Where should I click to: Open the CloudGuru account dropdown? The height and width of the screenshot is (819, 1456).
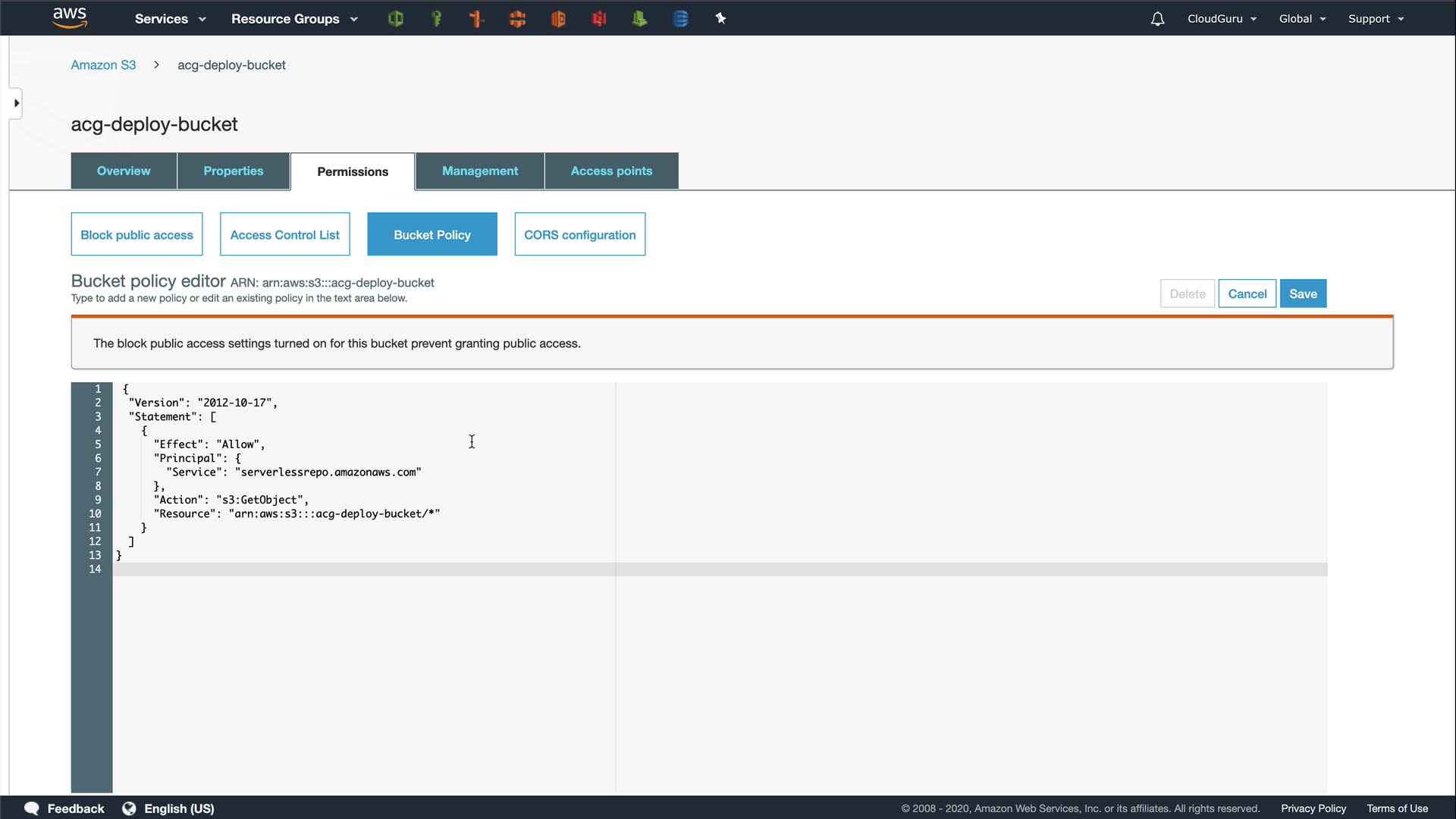[1222, 19]
